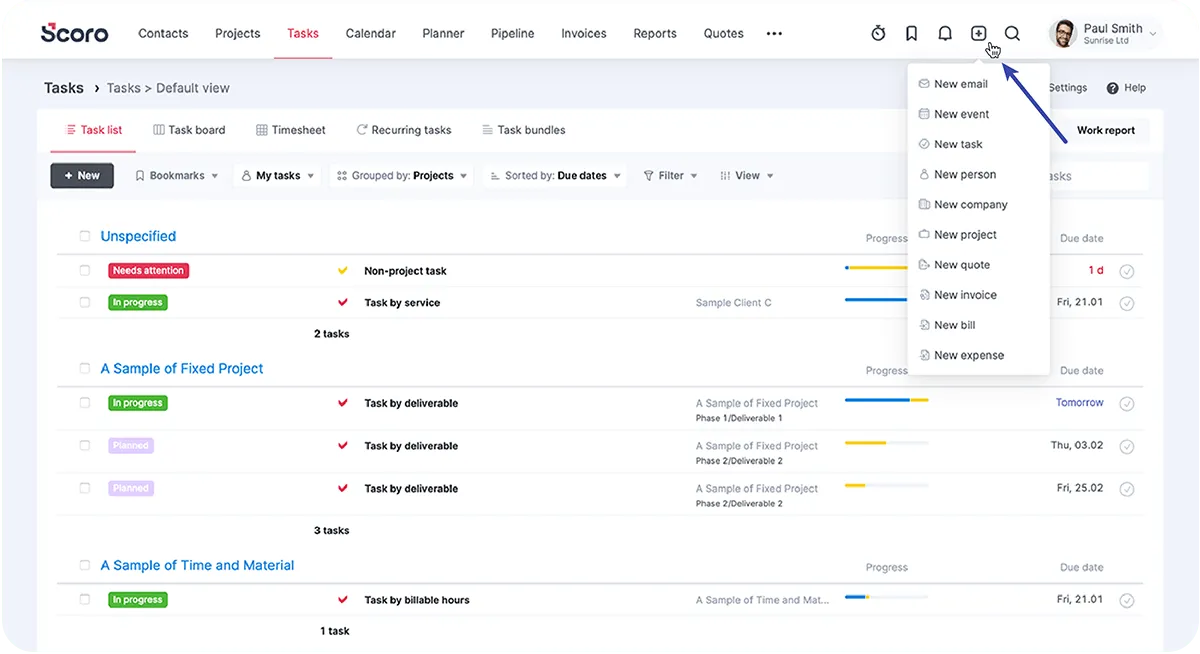Click the New button
Viewport: 1200px width, 654px height.
pyautogui.click(x=82, y=175)
